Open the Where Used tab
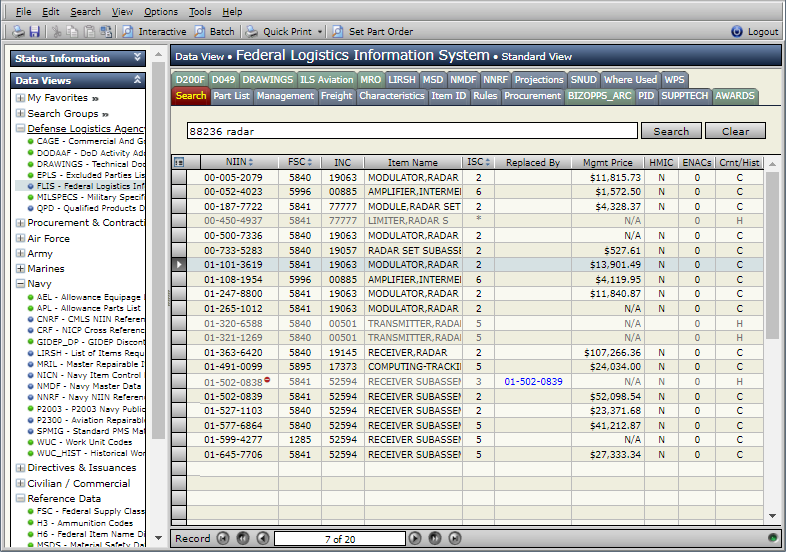 tap(630, 80)
